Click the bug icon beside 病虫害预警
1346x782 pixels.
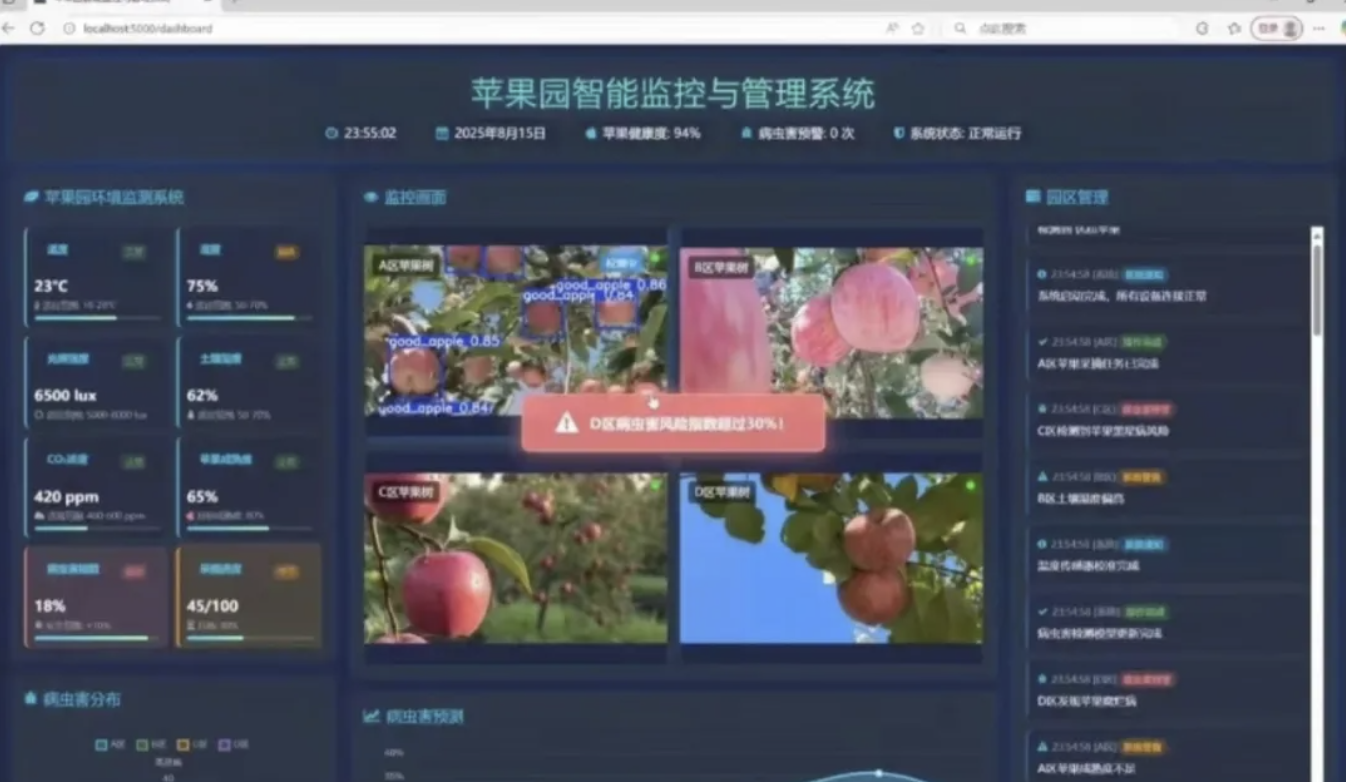[746, 133]
